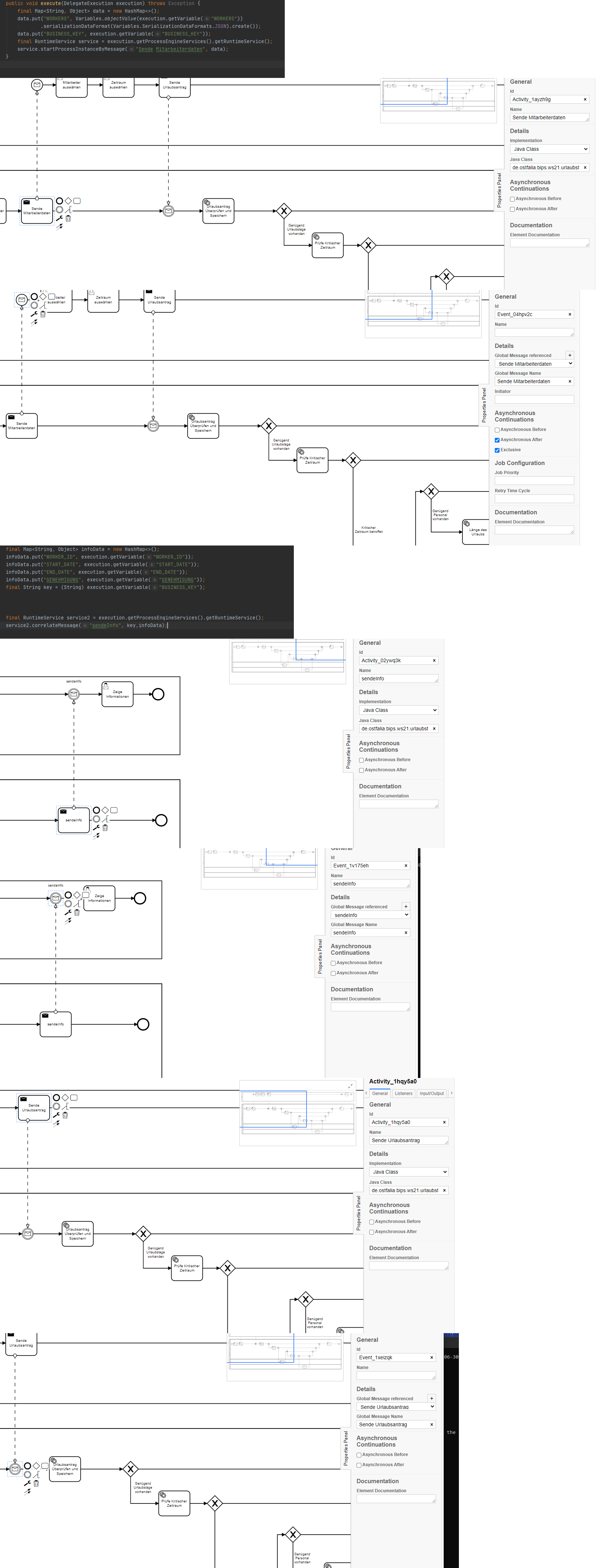Append end event from selected Sende Urlaubsantrag task
This screenshot has height=1568, width=596.
(56, 1098)
